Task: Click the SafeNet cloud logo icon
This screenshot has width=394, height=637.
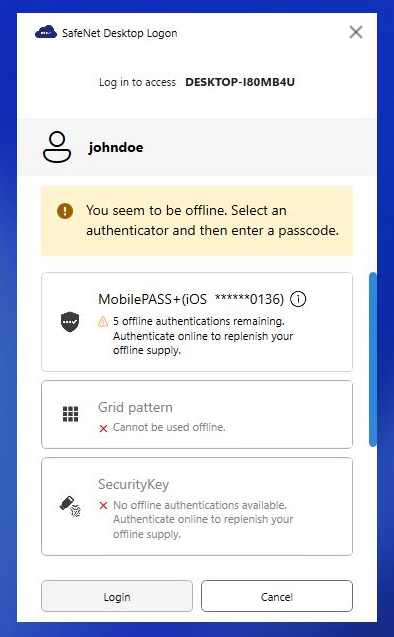Action: coord(46,32)
